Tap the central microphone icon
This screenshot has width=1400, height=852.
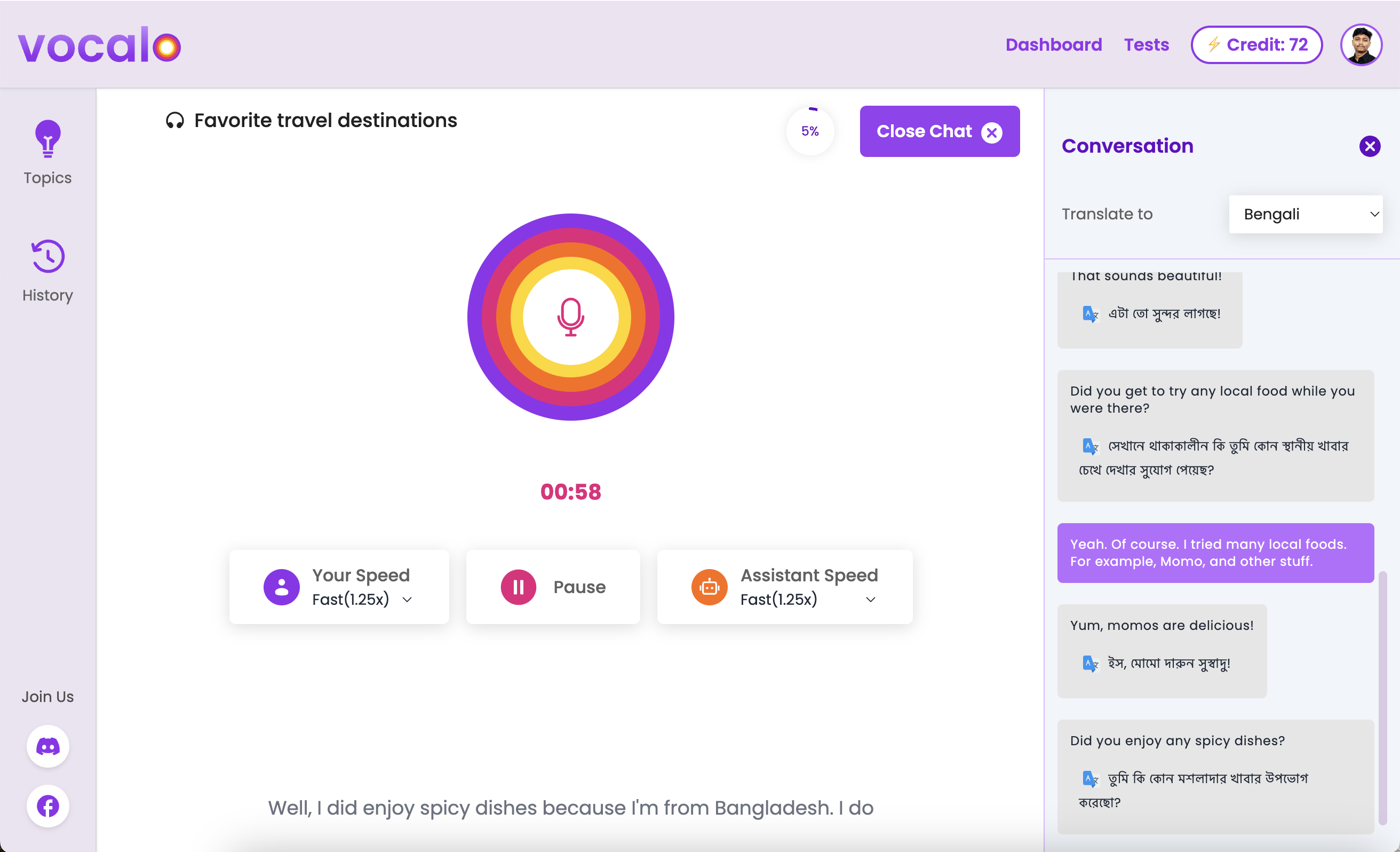click(570, 317)
